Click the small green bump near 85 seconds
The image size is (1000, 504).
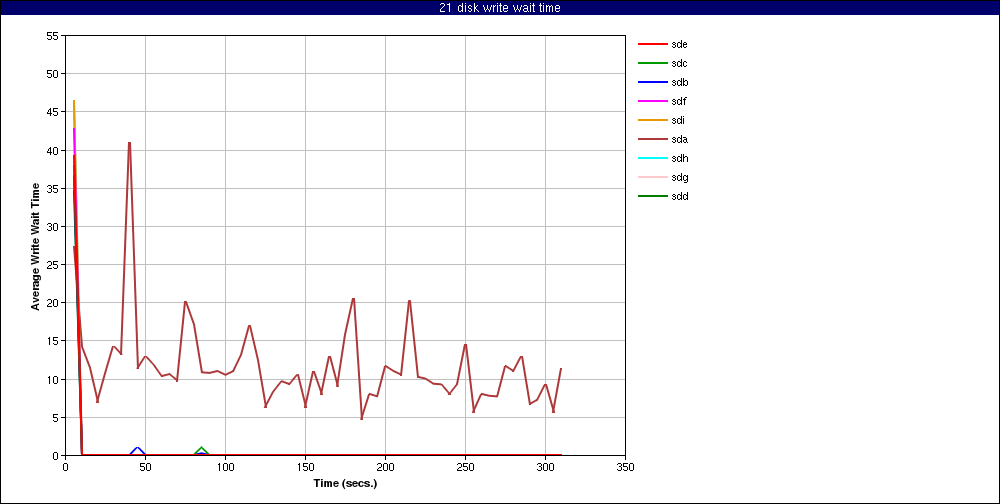[202, 450]
